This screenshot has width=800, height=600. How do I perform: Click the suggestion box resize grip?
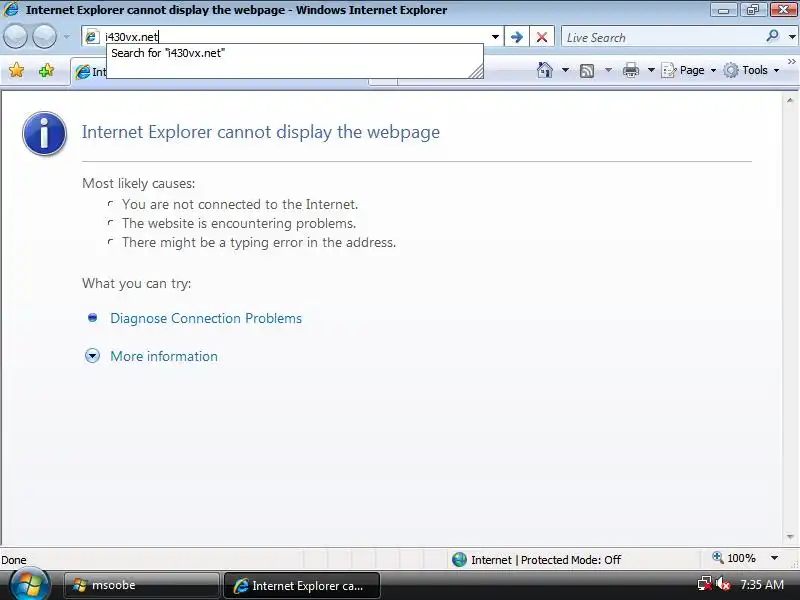click(x=476, y=71)
